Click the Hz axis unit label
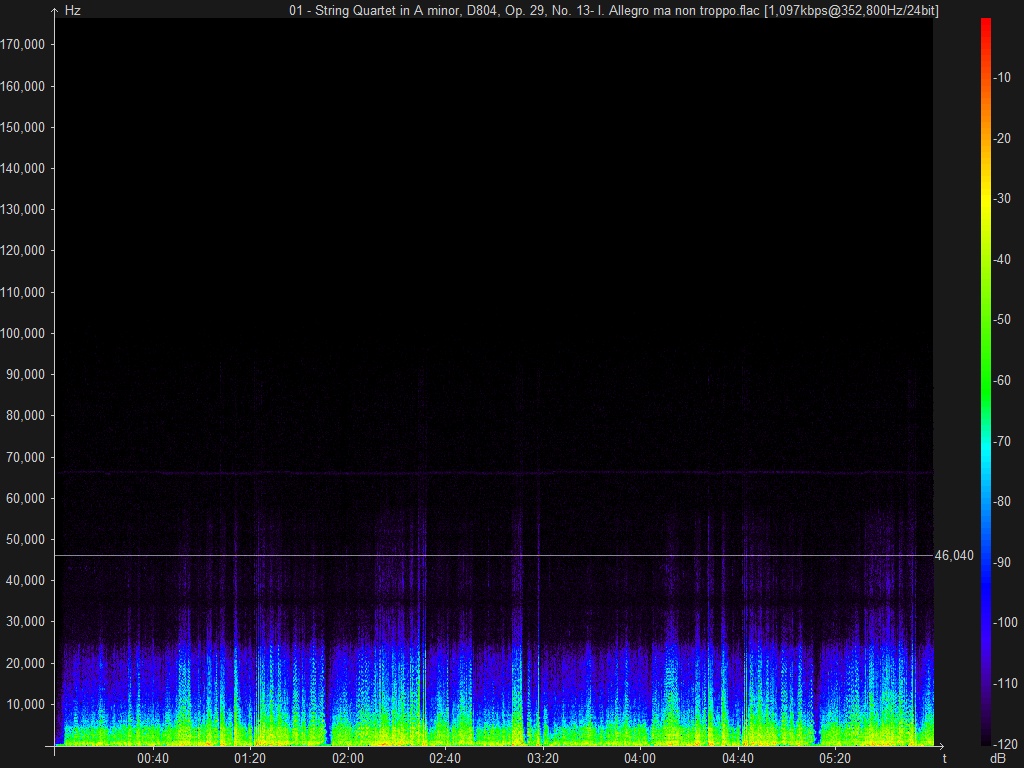The image size is (1024, 768). pos(72,11)
